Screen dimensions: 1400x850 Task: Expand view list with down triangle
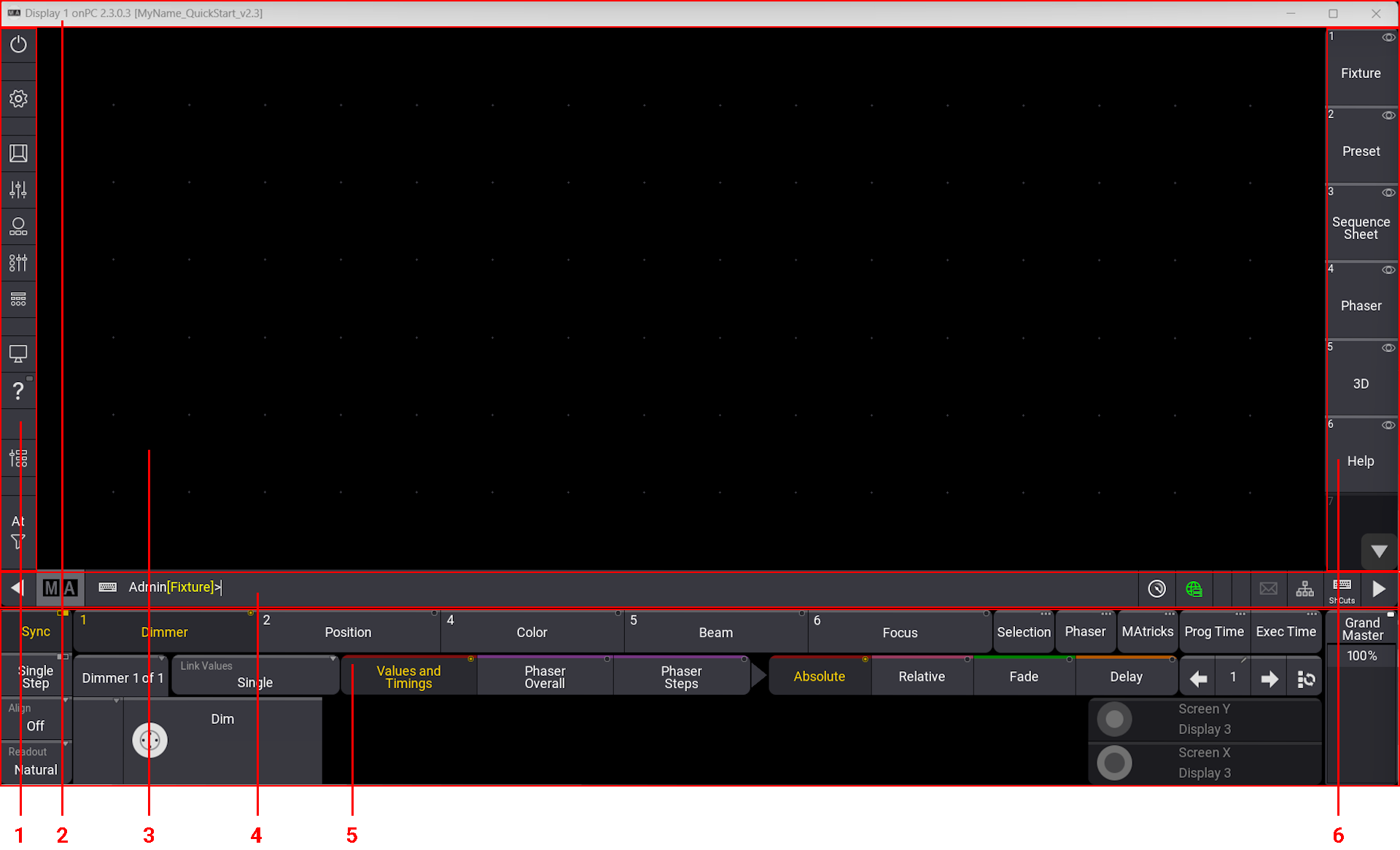pyautogui.click(x=1378, y=552)
